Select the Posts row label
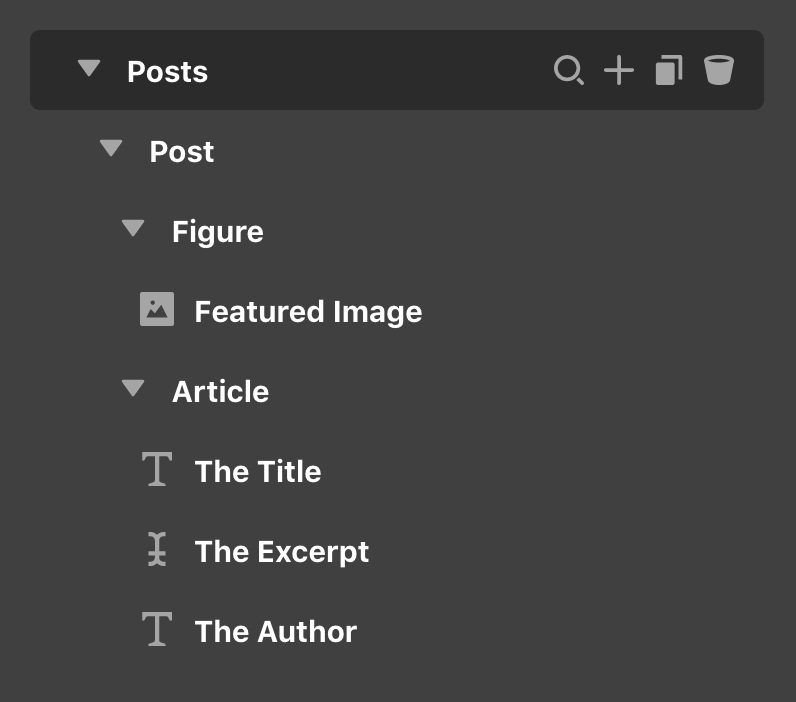 pos(168,71)
